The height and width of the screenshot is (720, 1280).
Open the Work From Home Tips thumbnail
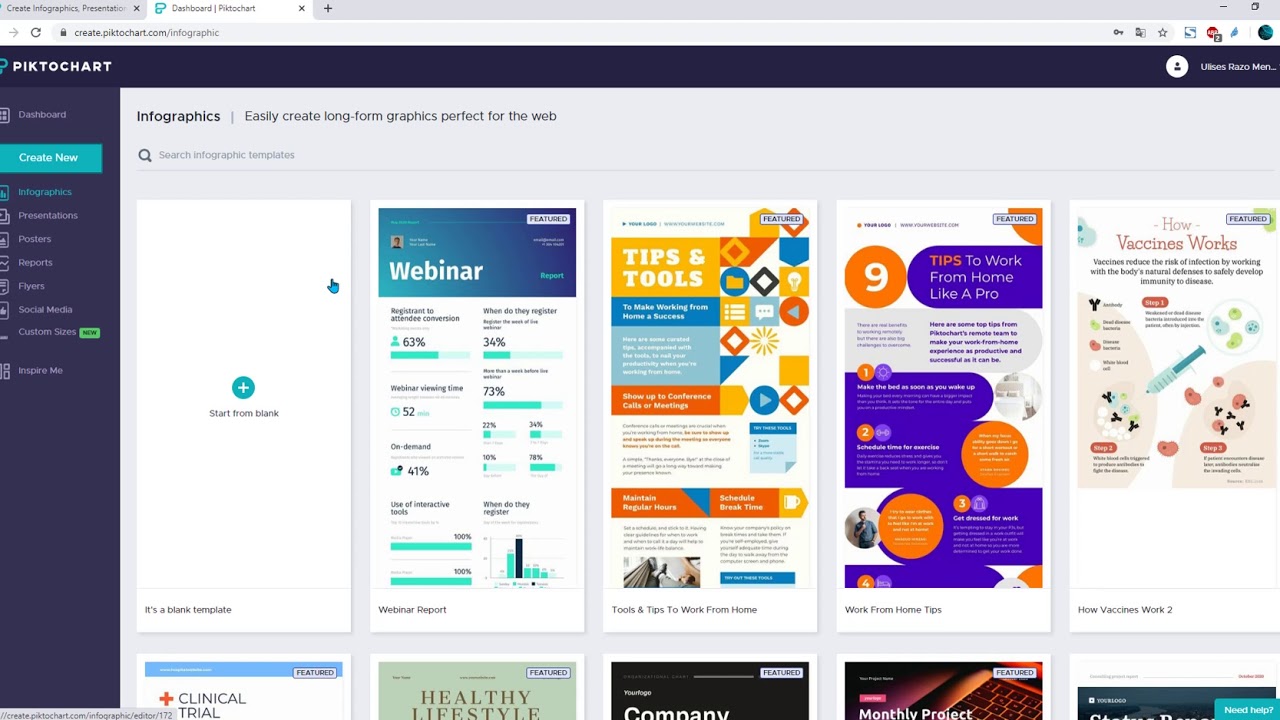point(943,398)
